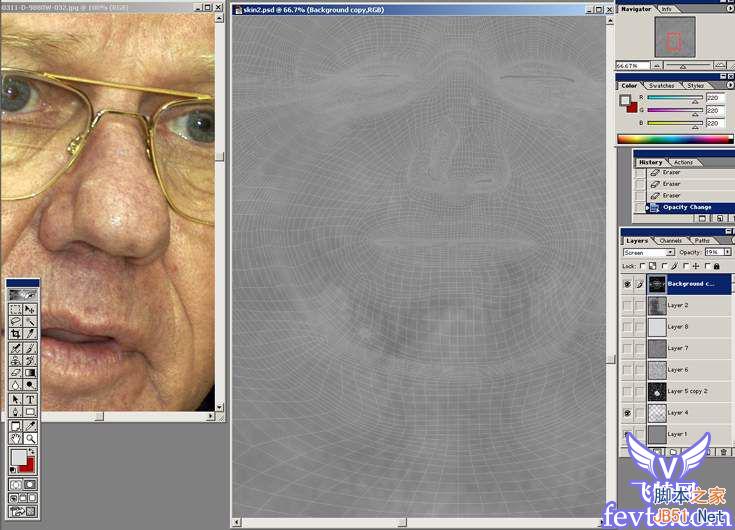
Task: Enable lock position checkbox
Action: (686, 266)
